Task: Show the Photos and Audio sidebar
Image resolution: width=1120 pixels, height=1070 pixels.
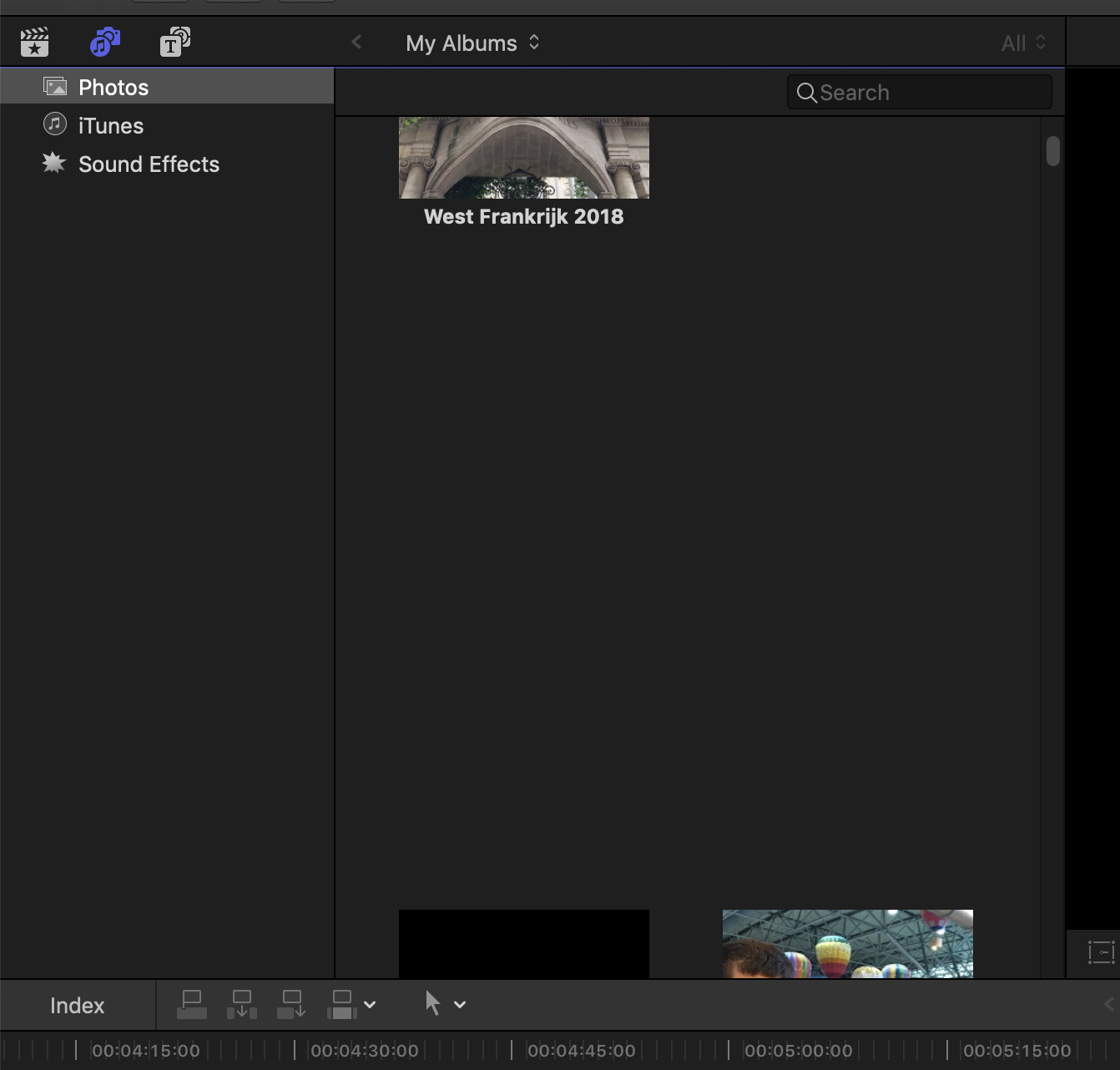Action: [x=105, y=42]
